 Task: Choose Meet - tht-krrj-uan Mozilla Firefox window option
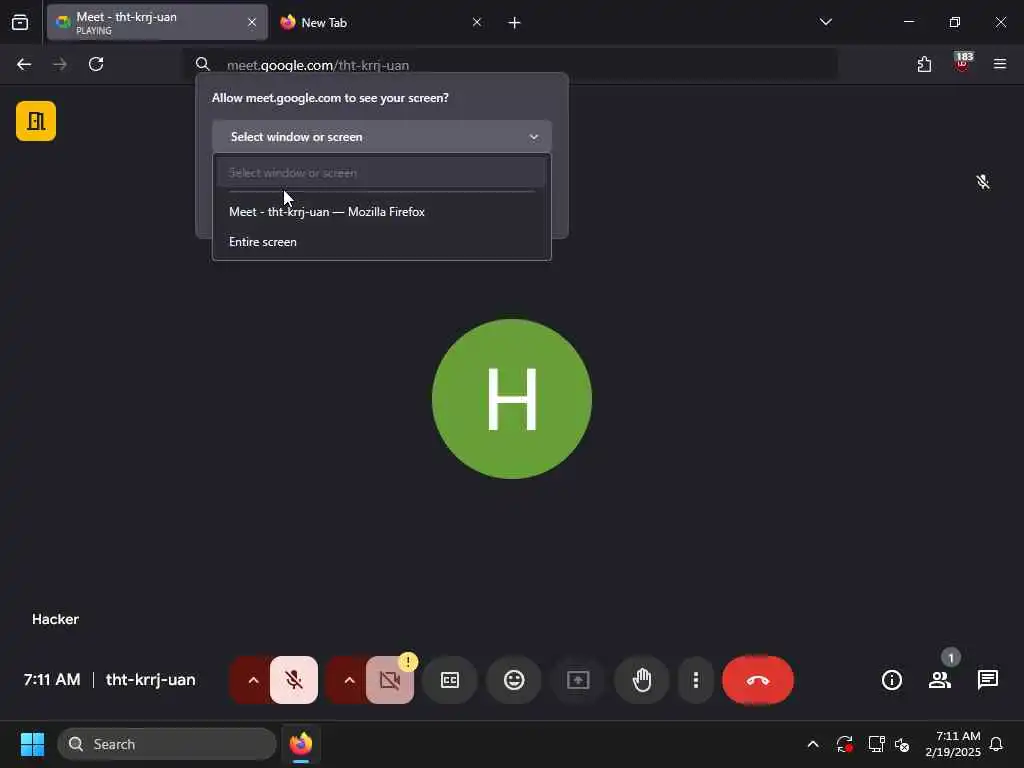(381, 212)
